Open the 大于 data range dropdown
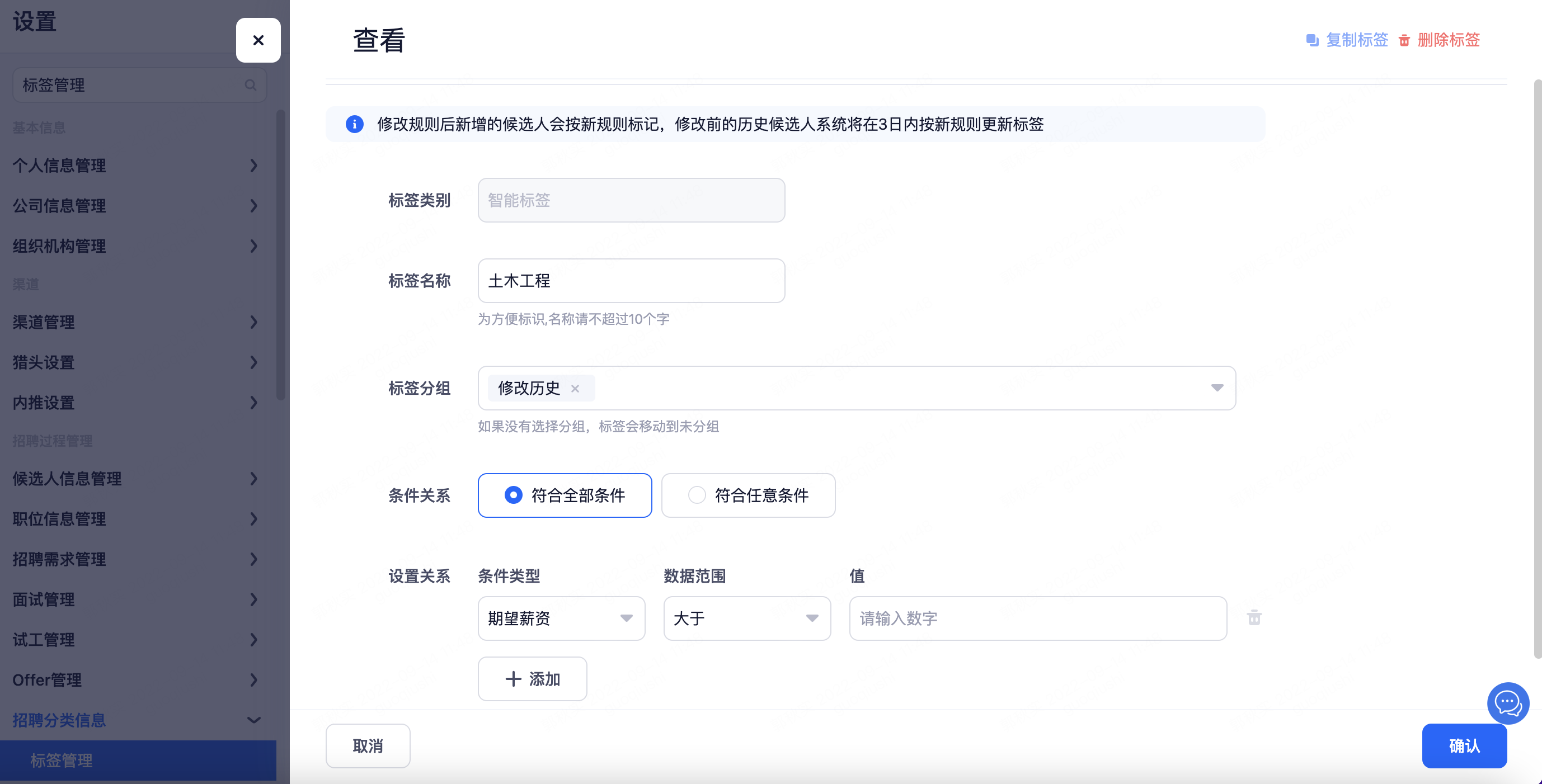Viewport: 1542px width, 784px height. coord(747,618)
